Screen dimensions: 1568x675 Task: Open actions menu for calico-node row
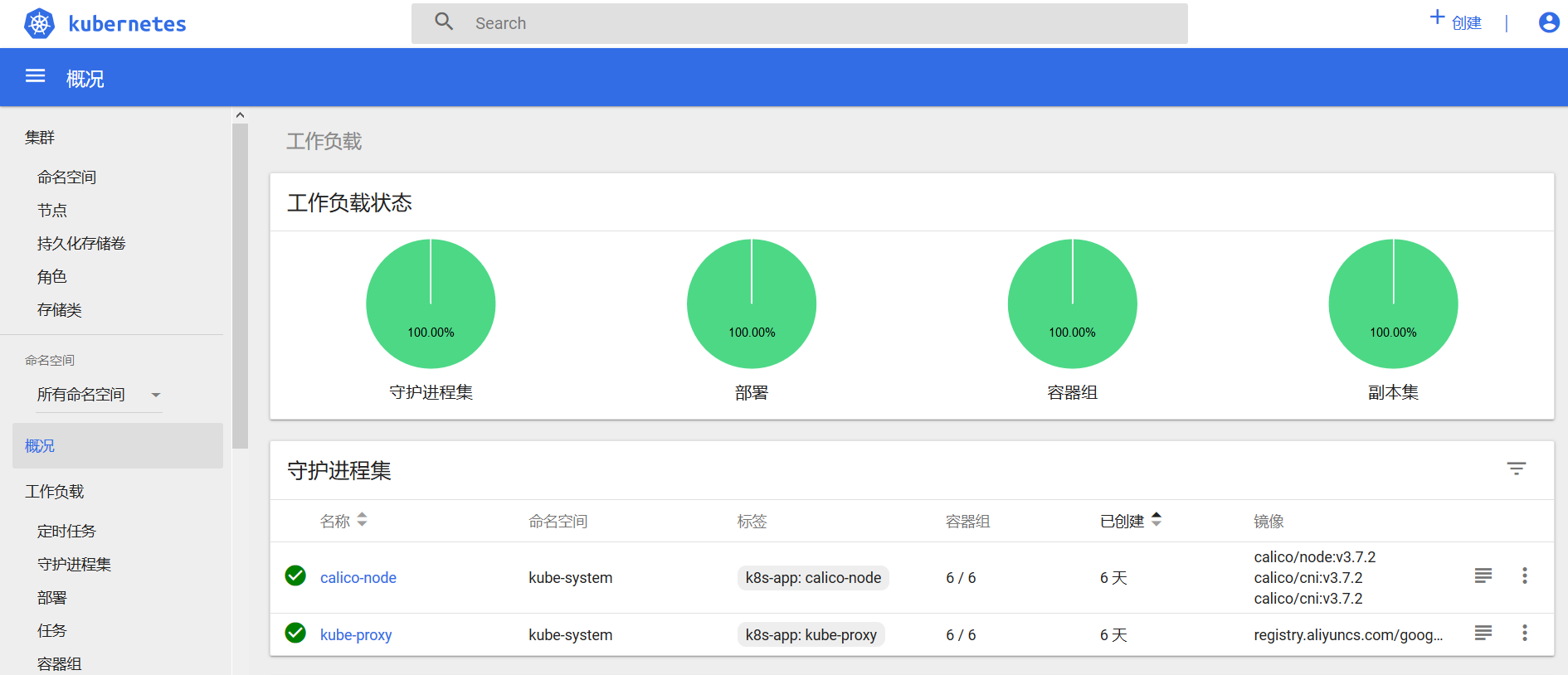coord(1525,575)
